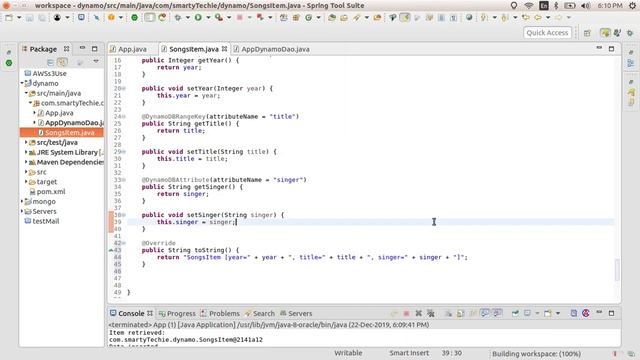Viewport: 640px width, 360px height.
Task: Click the Wi-Fi icon in system tray
Action: [x=529, y=6]
